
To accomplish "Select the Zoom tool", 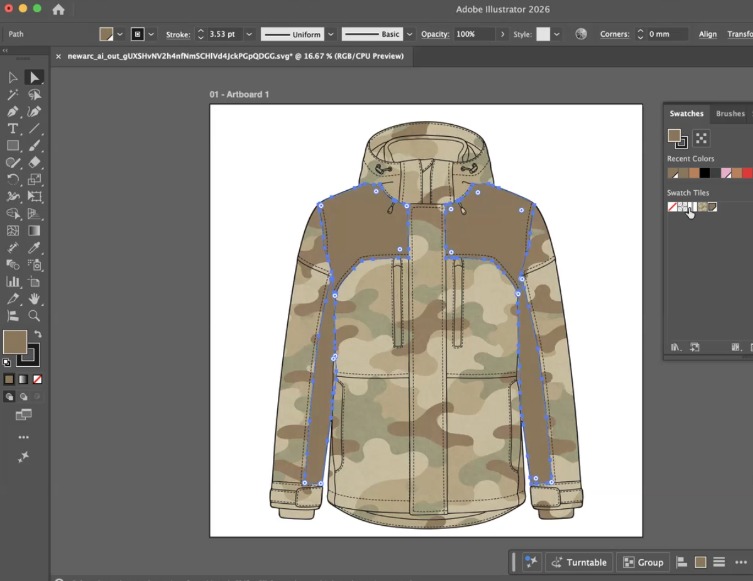I will [x=34, y=315].
